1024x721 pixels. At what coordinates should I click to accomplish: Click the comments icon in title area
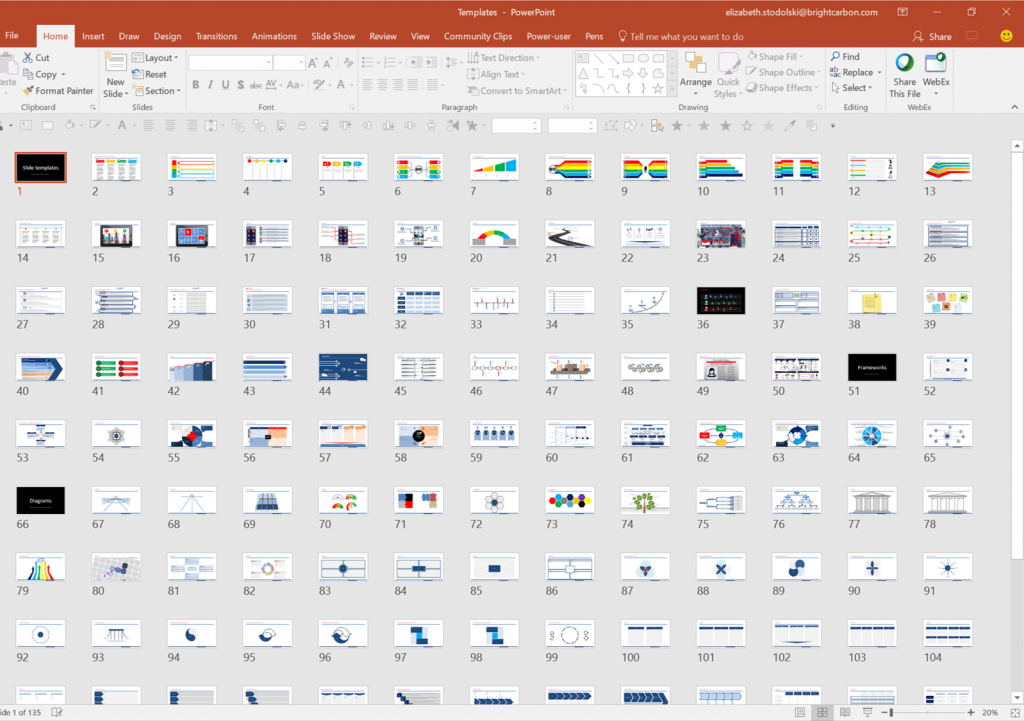972,37
